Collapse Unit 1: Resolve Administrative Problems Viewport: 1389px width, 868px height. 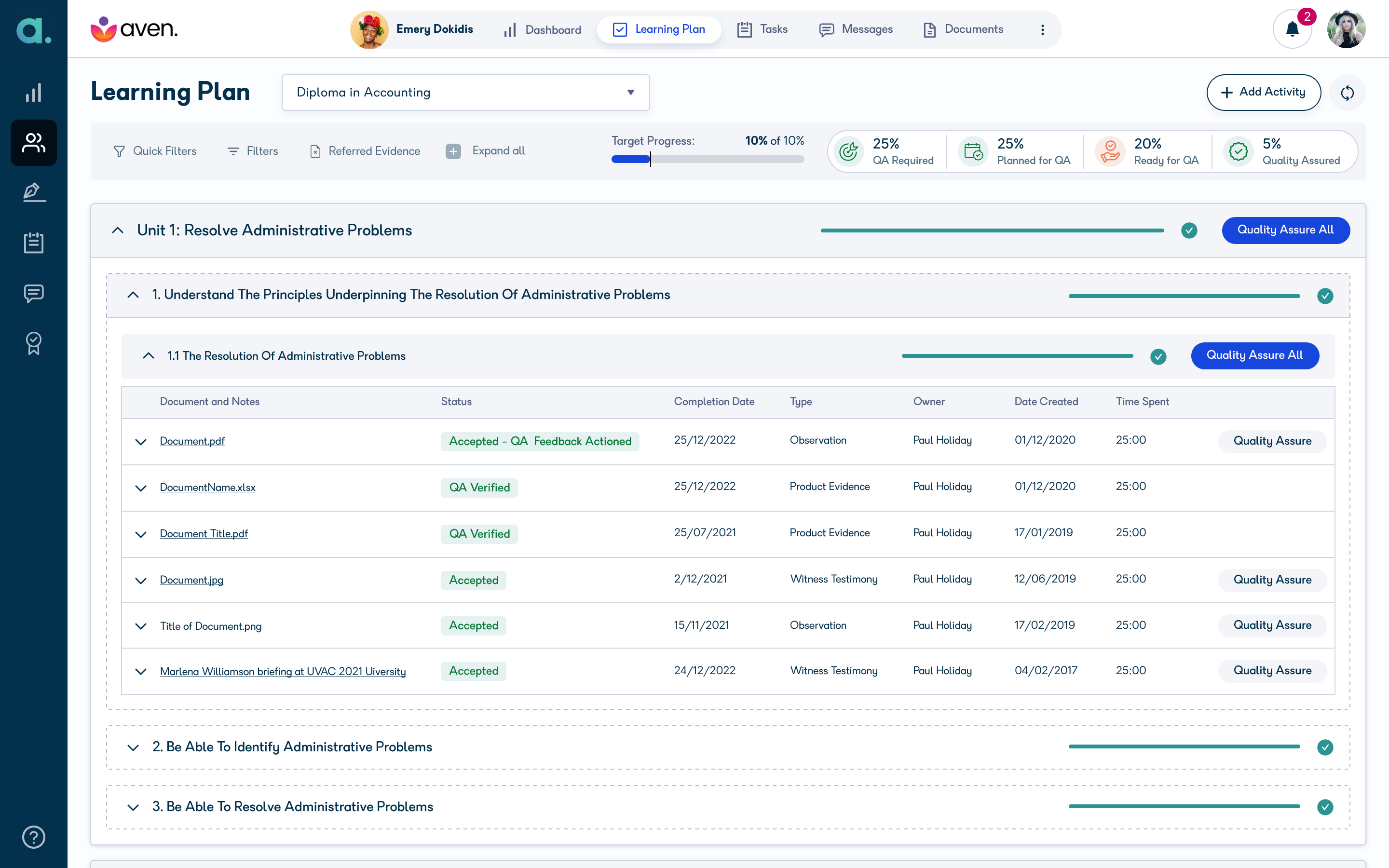point(118,230)
